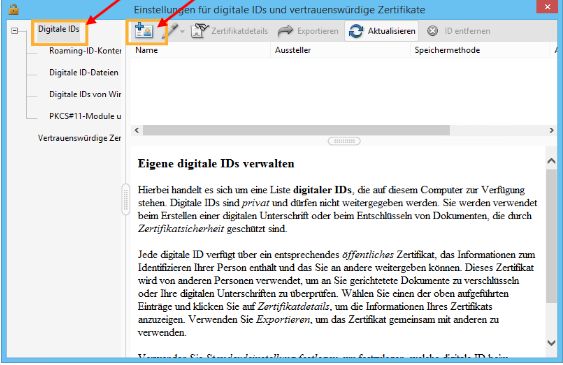Open Digitale ID-Dateien tree entry

84,72
